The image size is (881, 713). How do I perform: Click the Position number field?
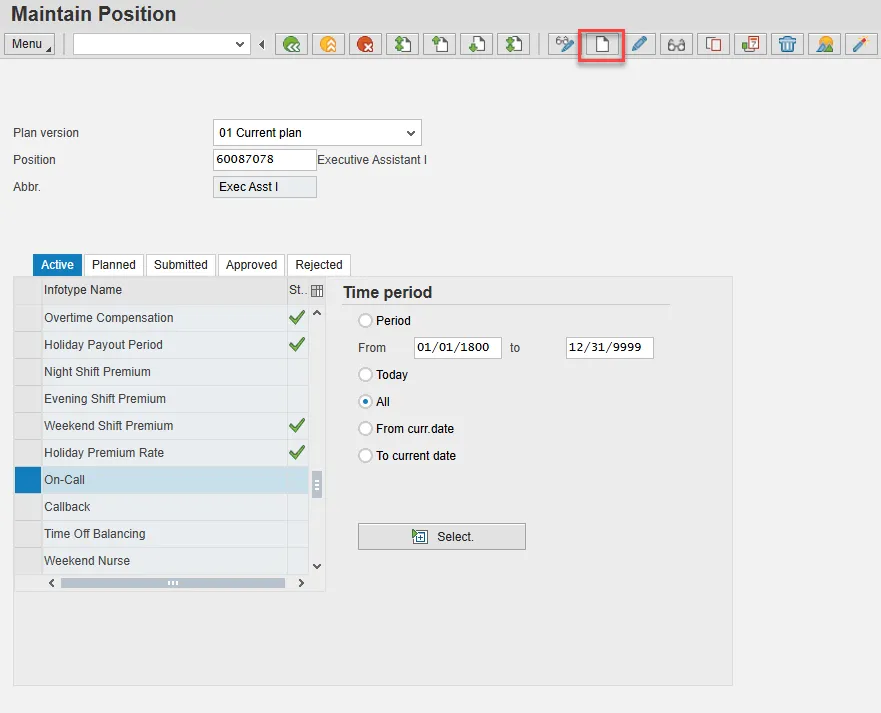coord(265,160)
